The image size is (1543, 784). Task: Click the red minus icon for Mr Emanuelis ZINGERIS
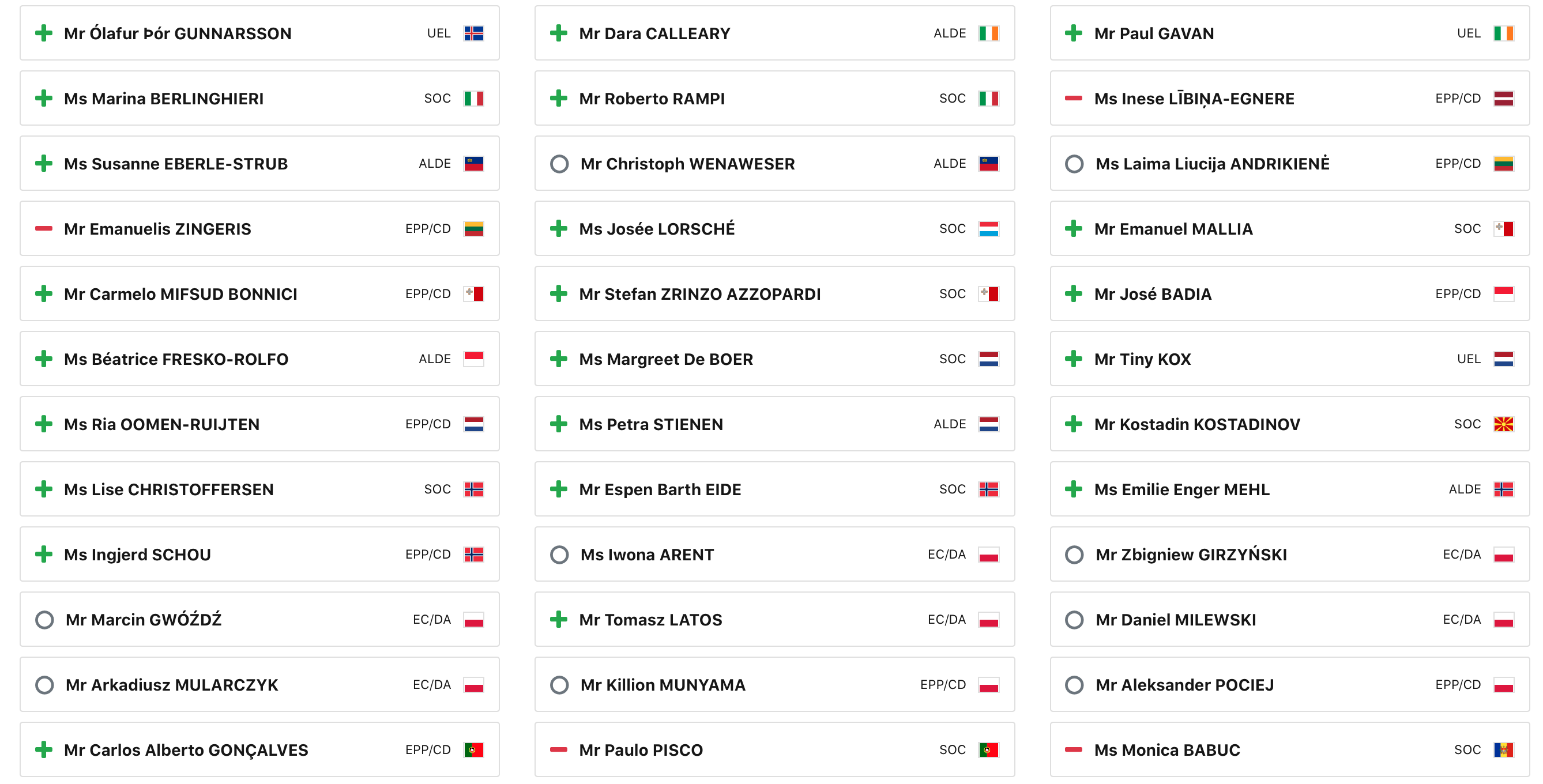pos(44,229)
